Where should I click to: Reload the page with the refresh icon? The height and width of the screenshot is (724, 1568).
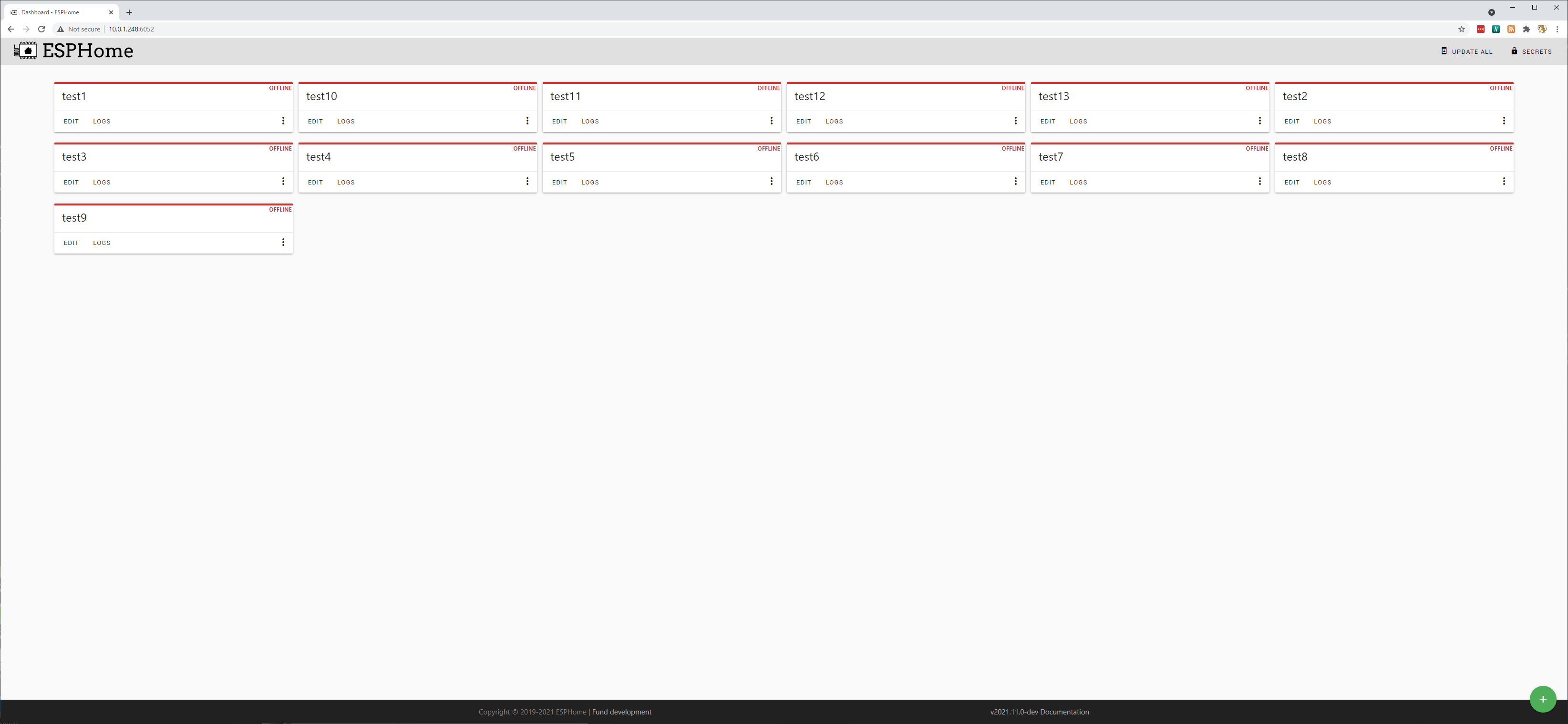pos(41,29)
